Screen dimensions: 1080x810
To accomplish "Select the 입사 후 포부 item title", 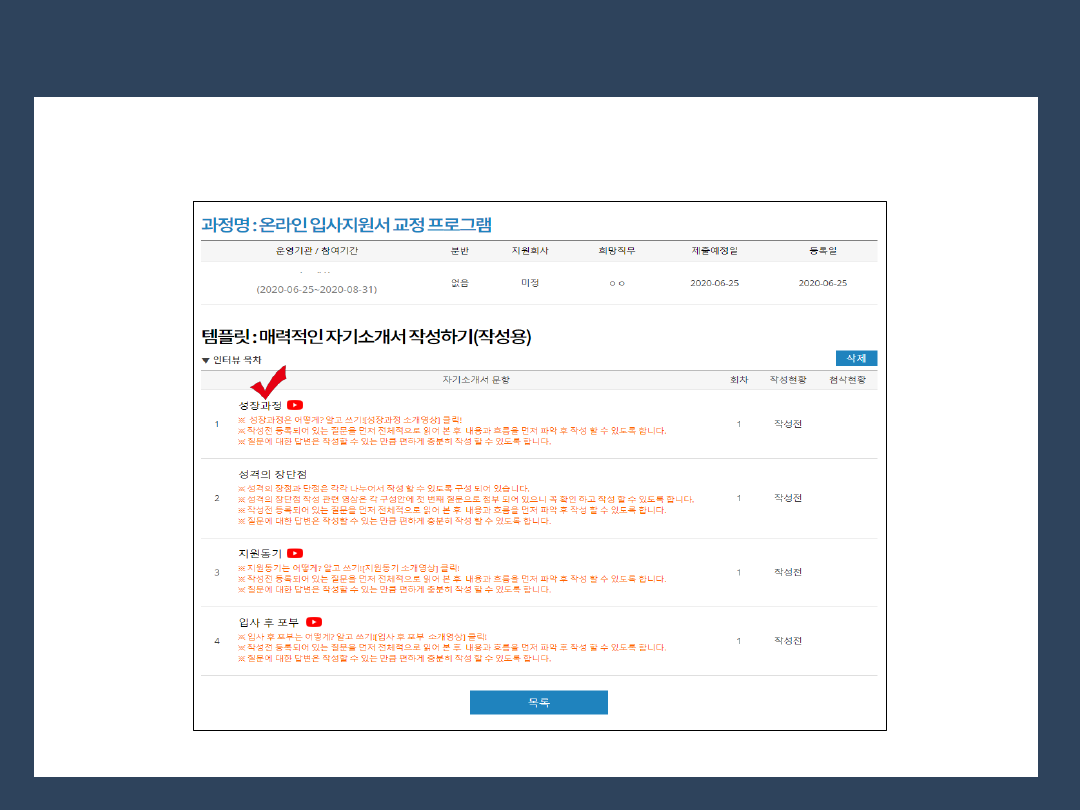I will [x=269, y=622].
